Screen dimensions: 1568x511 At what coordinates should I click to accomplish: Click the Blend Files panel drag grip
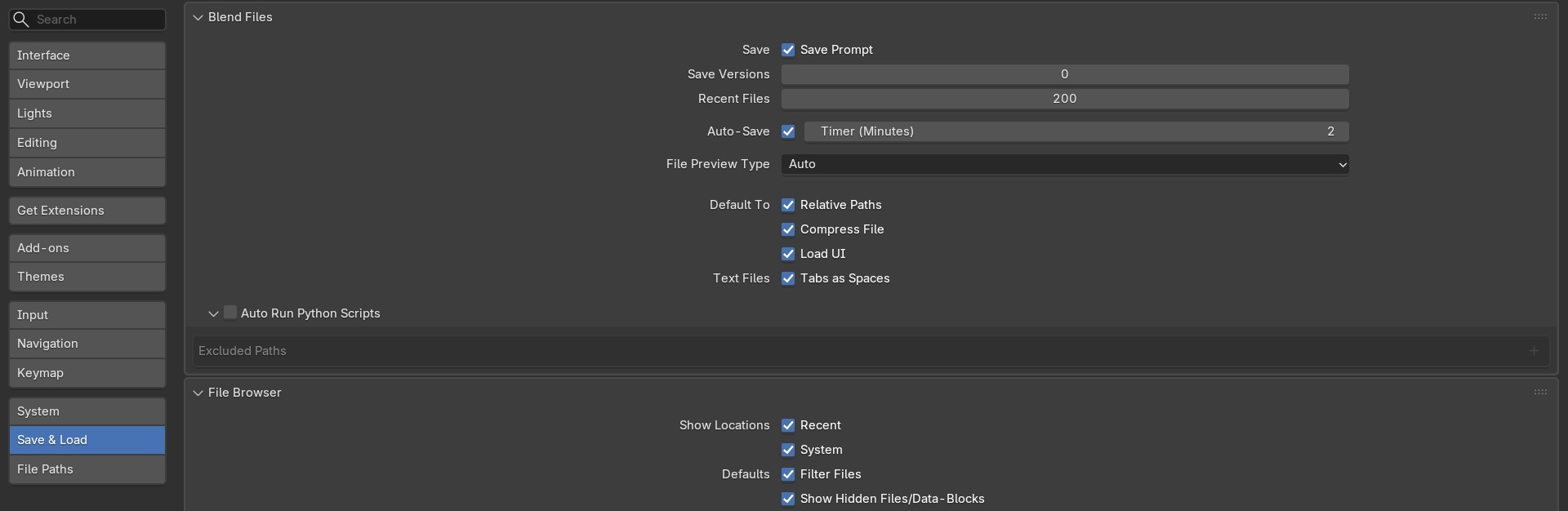(x=1540, y=16)
